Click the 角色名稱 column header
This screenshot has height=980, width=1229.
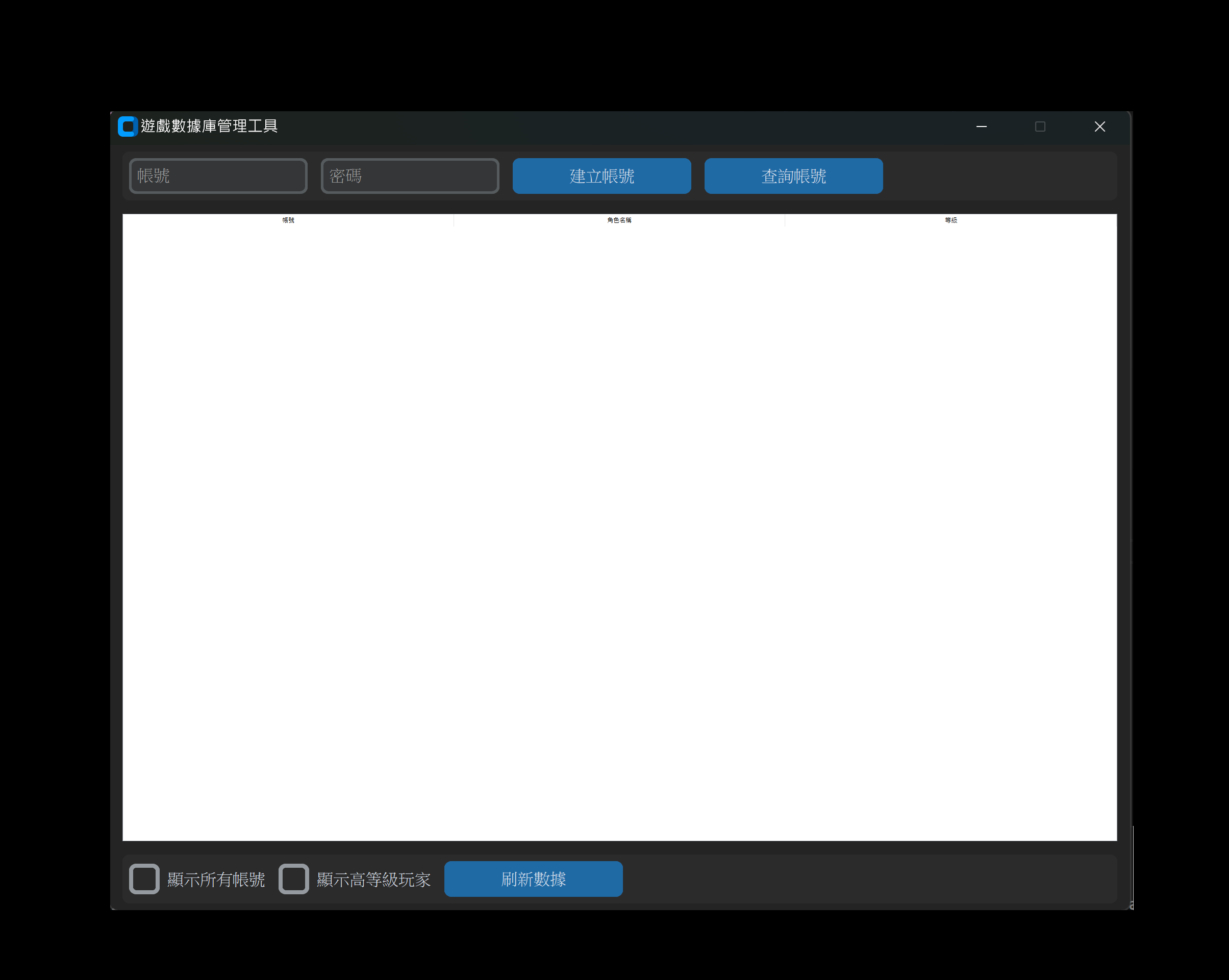click(x=619, y=220)
